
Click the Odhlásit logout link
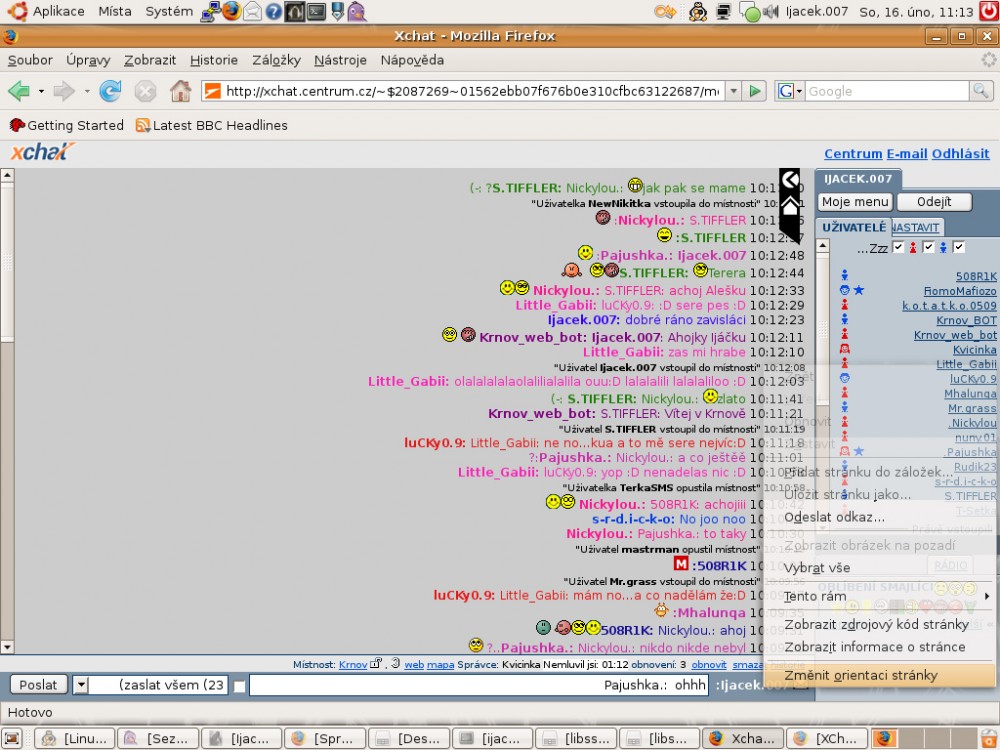pyautogui.click(x=960, y=153)
